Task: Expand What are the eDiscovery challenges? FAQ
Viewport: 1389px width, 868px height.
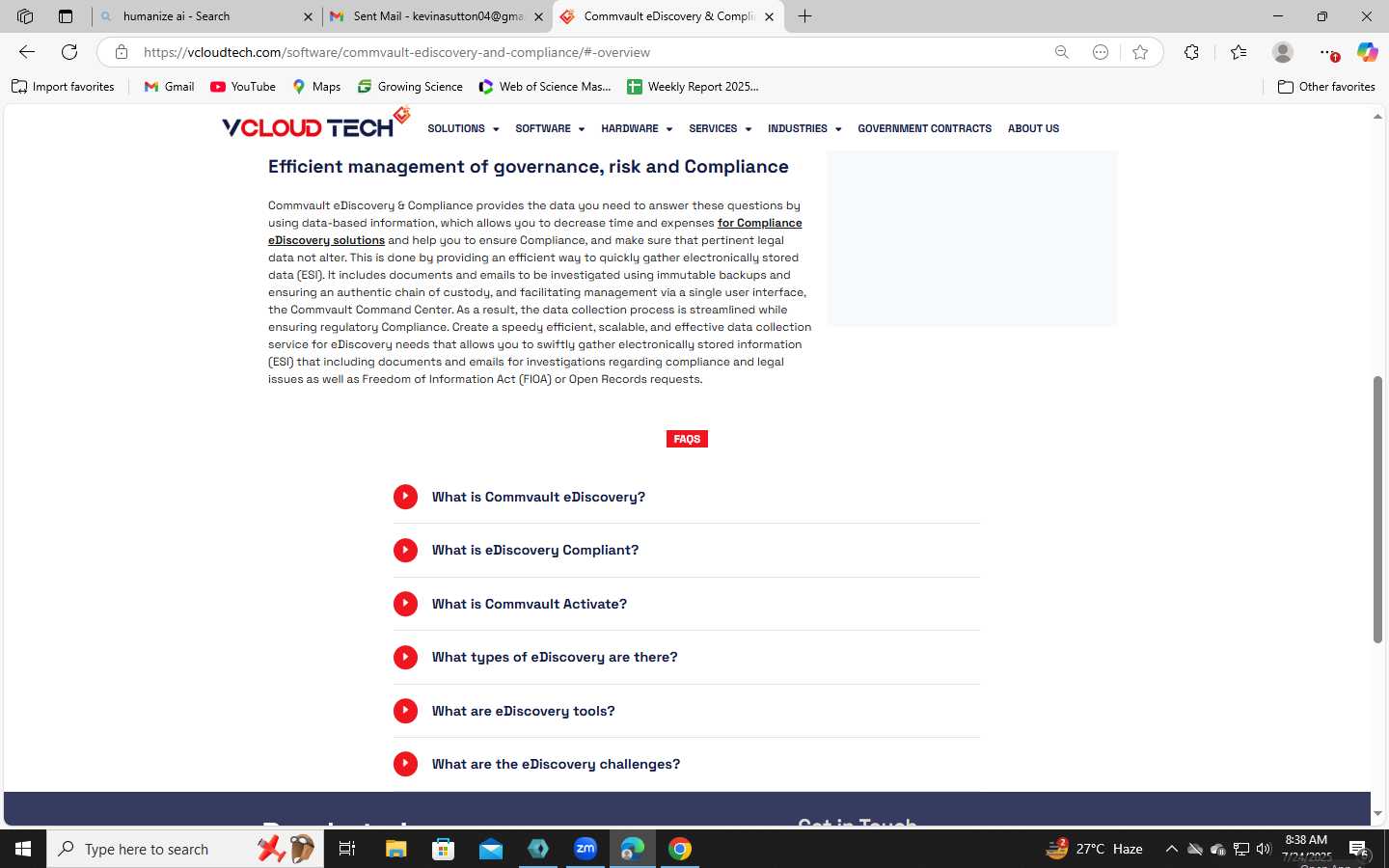Action: [686, 764]
